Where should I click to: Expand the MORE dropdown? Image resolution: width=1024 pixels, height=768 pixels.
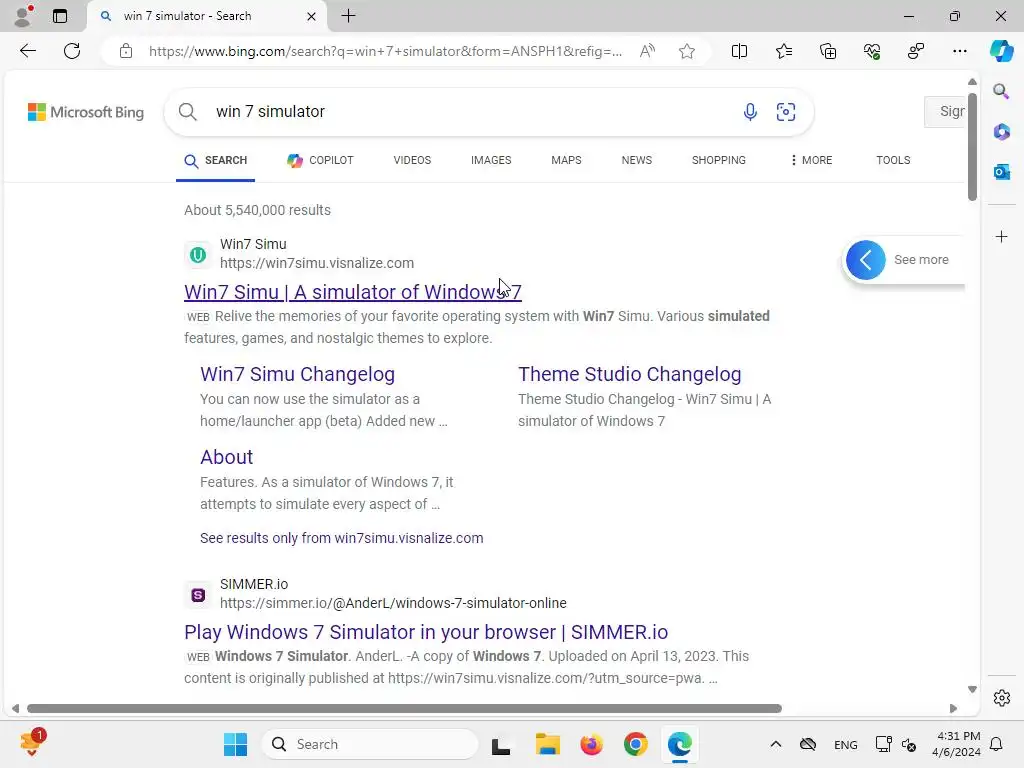811,161
